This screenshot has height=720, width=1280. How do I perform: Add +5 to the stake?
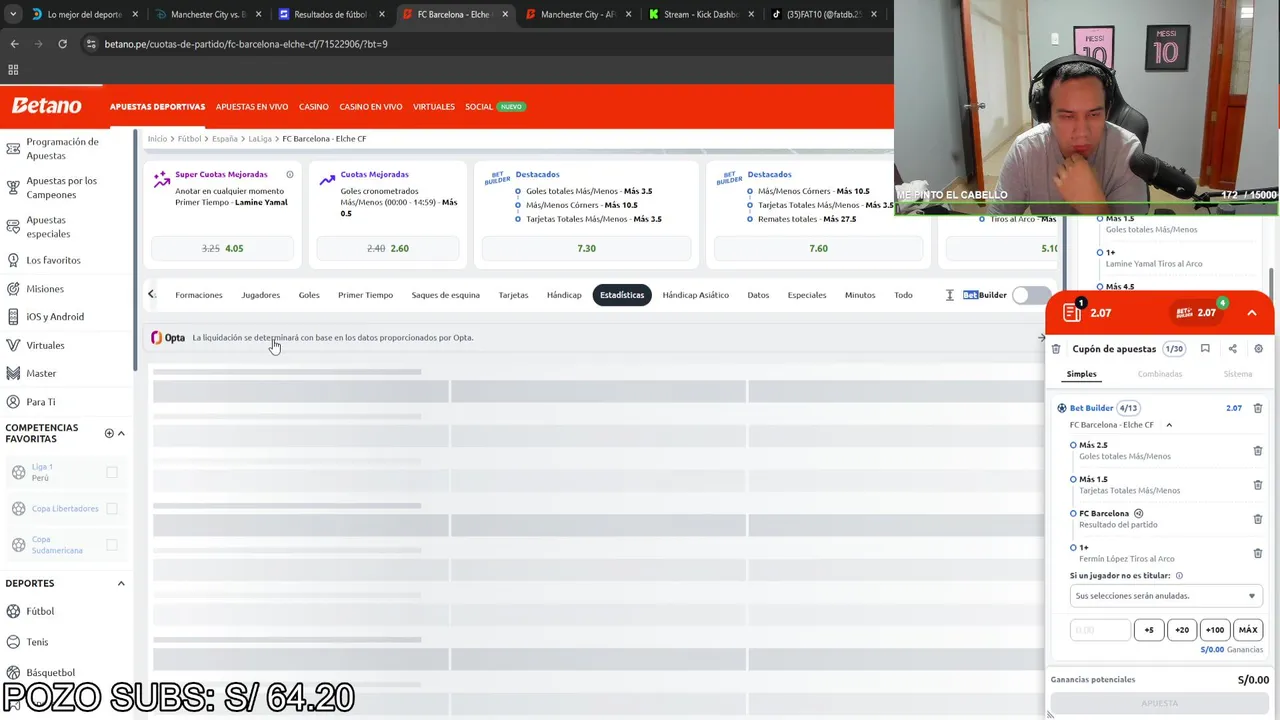pos(1149,630)
